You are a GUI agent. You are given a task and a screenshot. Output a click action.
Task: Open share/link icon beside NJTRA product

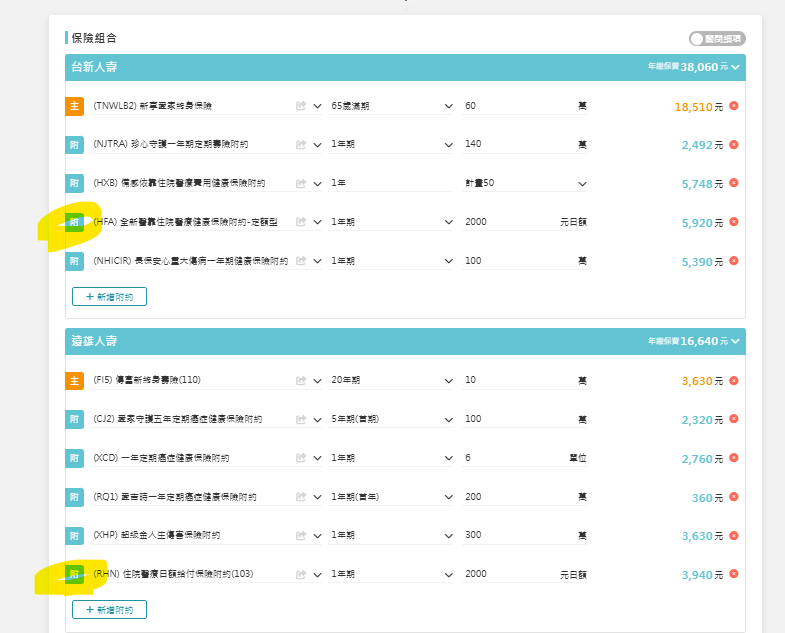click(300, 145)
